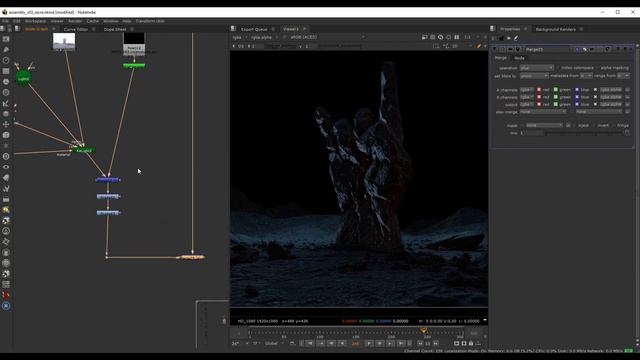Click the current frame number field
Screen dimensions: 640x360
point(356,344)
